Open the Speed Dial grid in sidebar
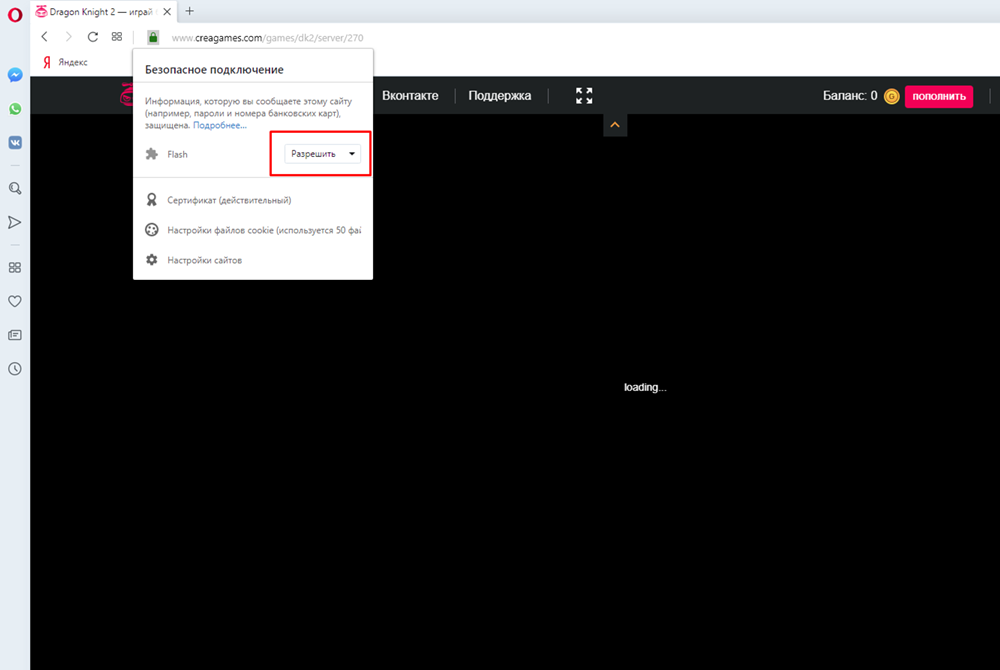Viewport: 1000px width, 670px height. (x=15, y=267)
